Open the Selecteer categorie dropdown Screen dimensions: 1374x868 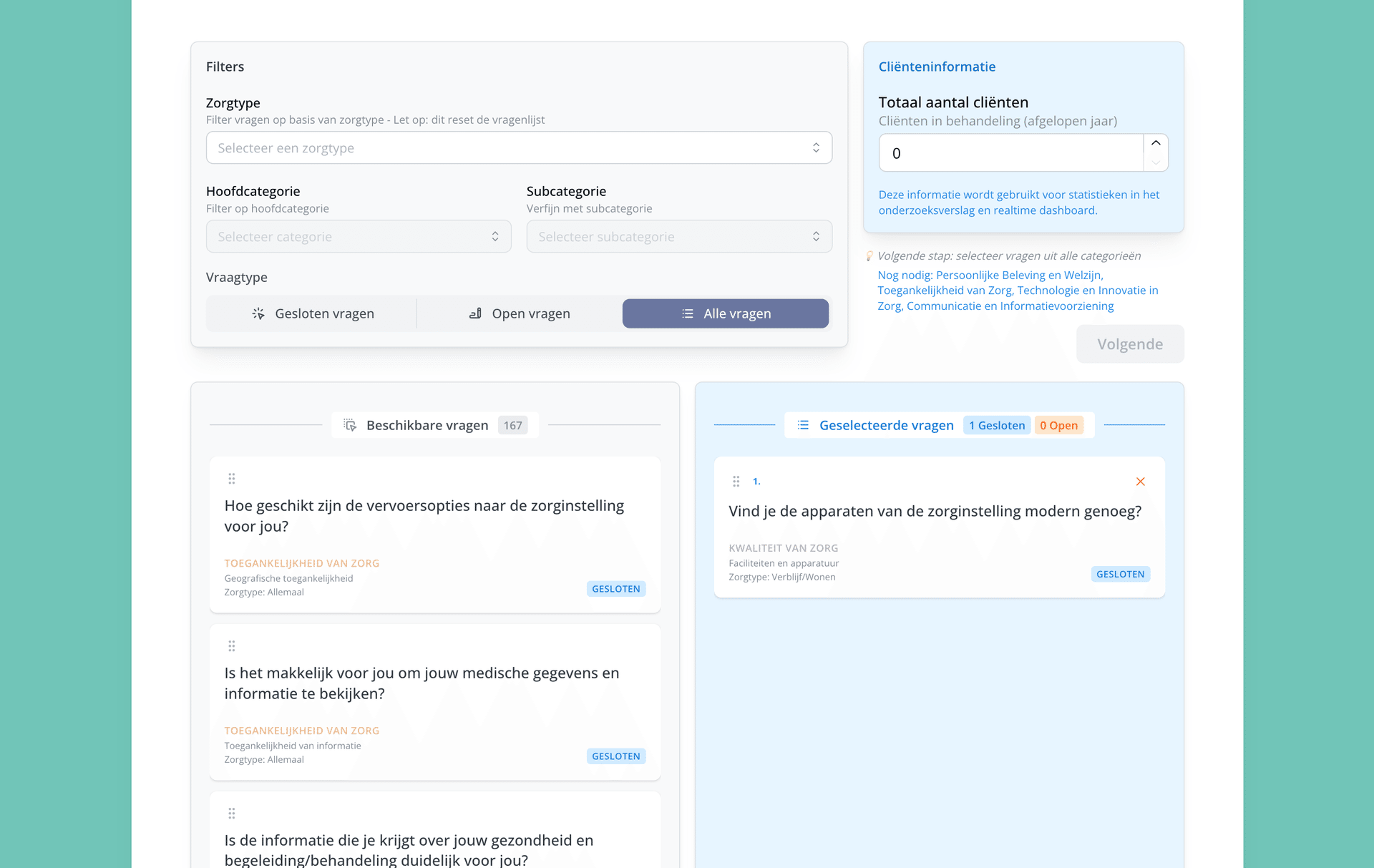tap(358, 236)
